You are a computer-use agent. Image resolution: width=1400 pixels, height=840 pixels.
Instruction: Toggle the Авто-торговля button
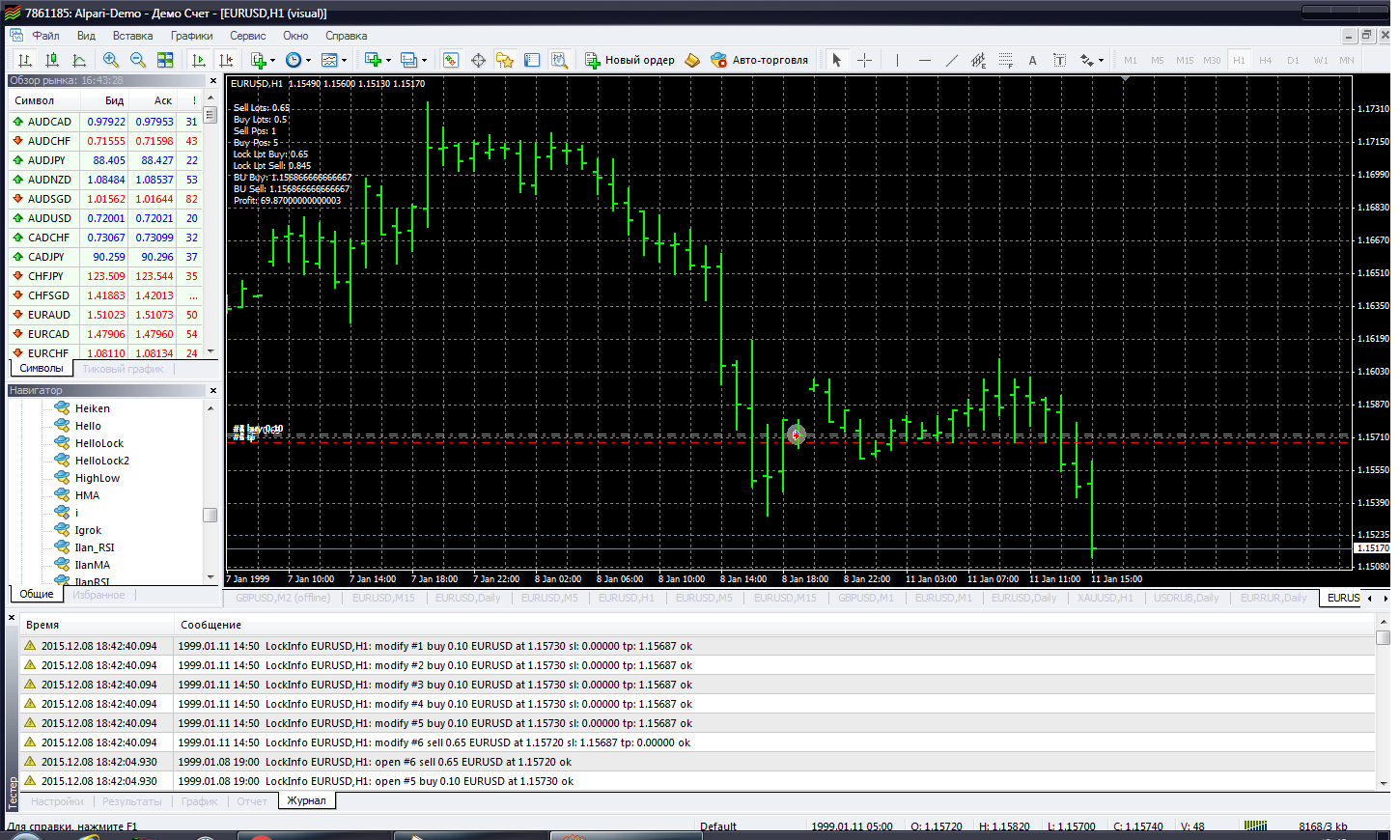tap(759, 60)
